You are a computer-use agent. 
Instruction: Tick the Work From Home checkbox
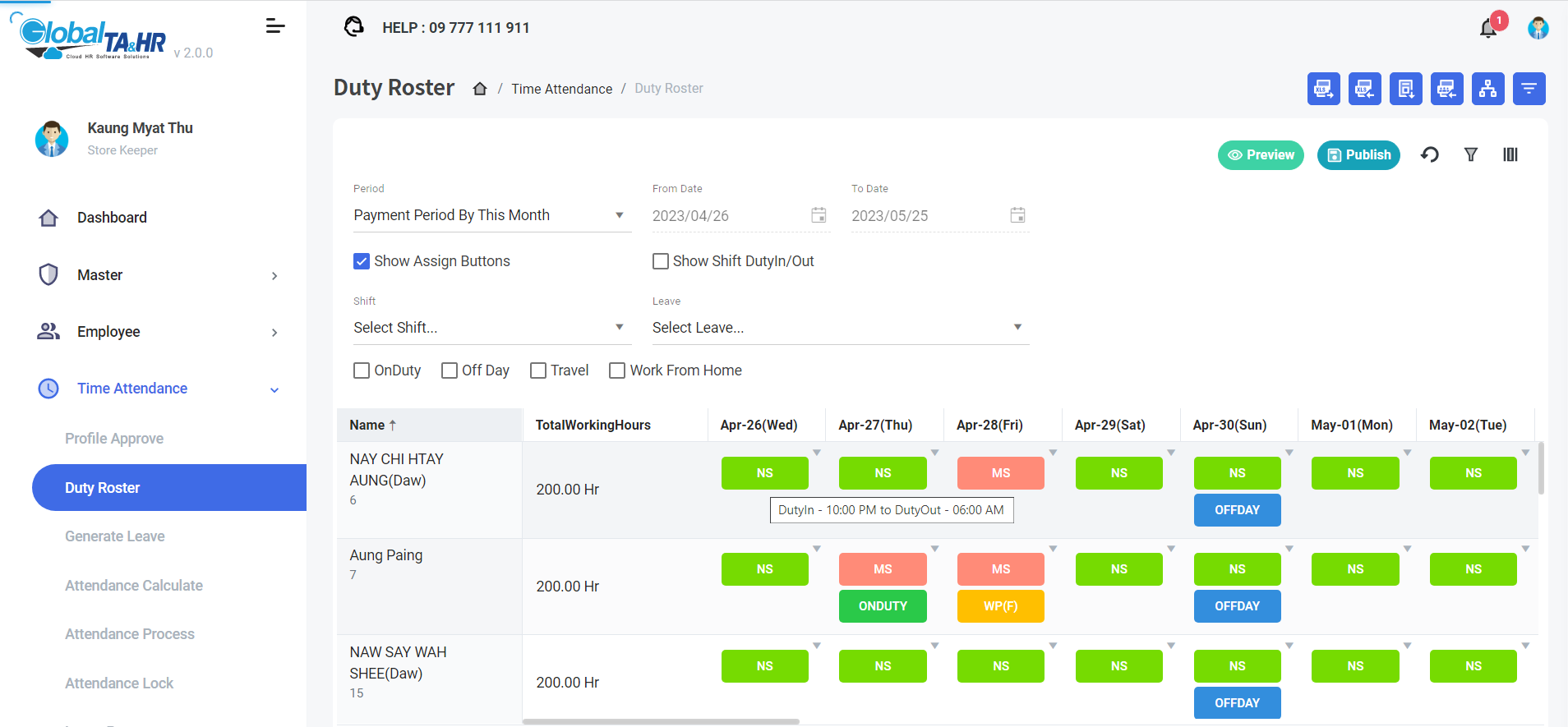pyautogui.click(x=617, y=370)
